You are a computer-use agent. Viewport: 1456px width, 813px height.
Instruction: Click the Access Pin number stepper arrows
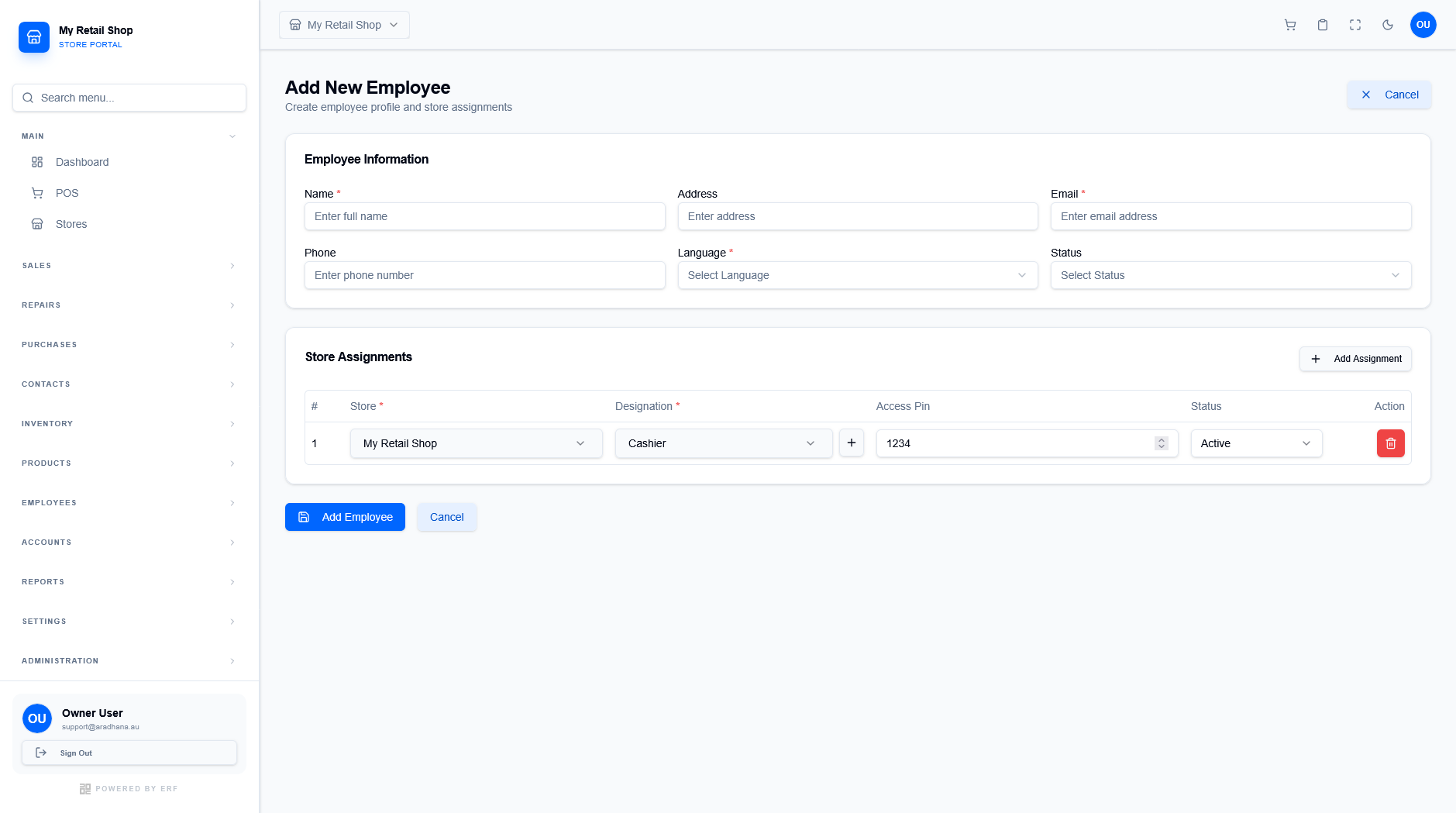tap(1161, 443)
